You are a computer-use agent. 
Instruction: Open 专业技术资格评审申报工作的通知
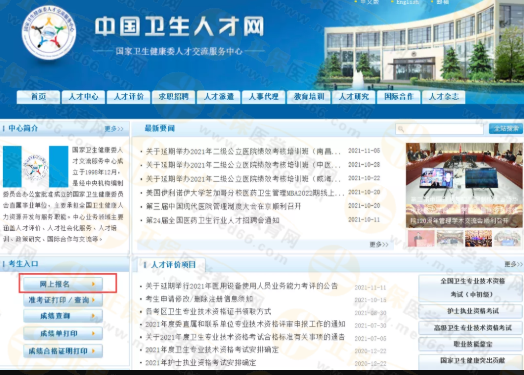click(x=245, y=324)
